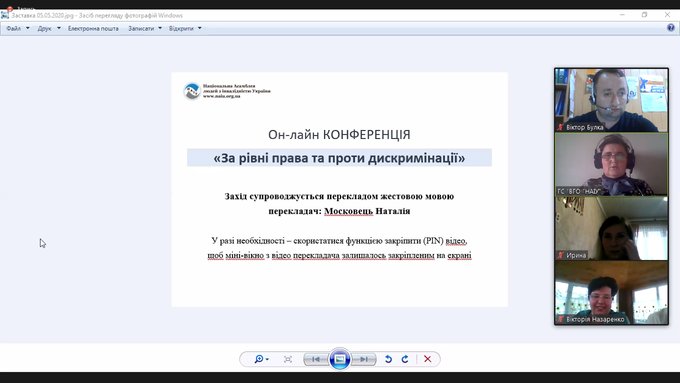Screen dimensions: 680x383
Task: Open the Файл menu
Action: pos(18,28)
